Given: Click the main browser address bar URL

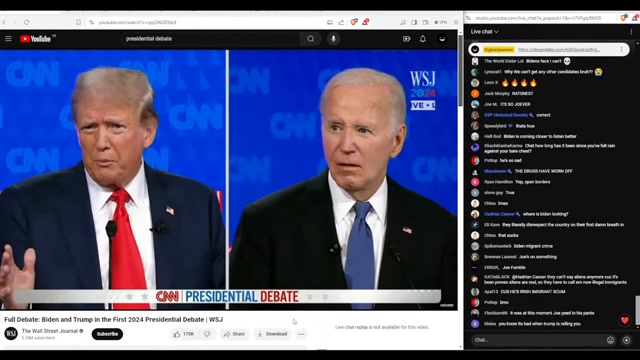Looking at the screenshot, I should point(138,22).
